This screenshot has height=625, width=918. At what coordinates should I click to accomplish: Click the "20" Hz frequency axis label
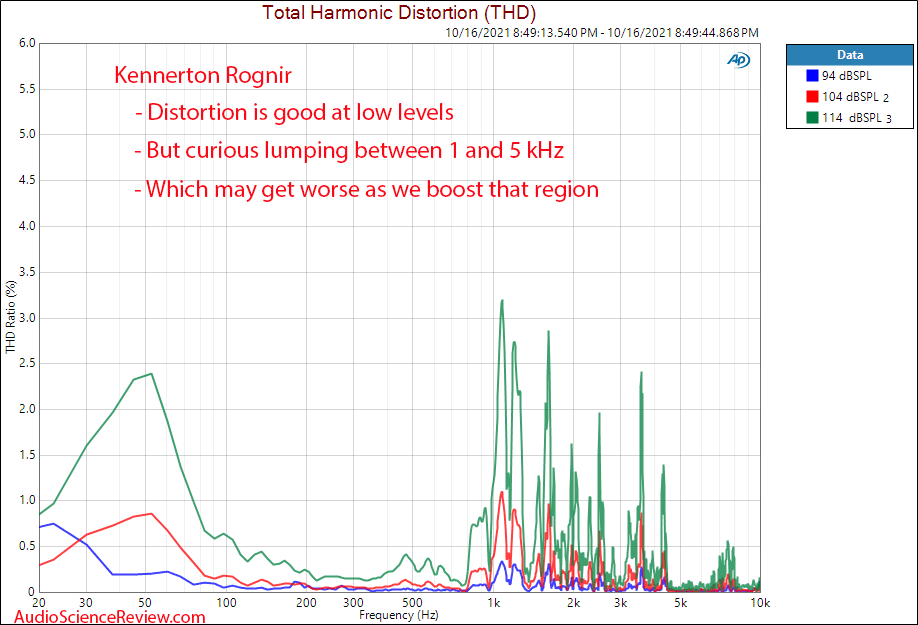[39, 603]
